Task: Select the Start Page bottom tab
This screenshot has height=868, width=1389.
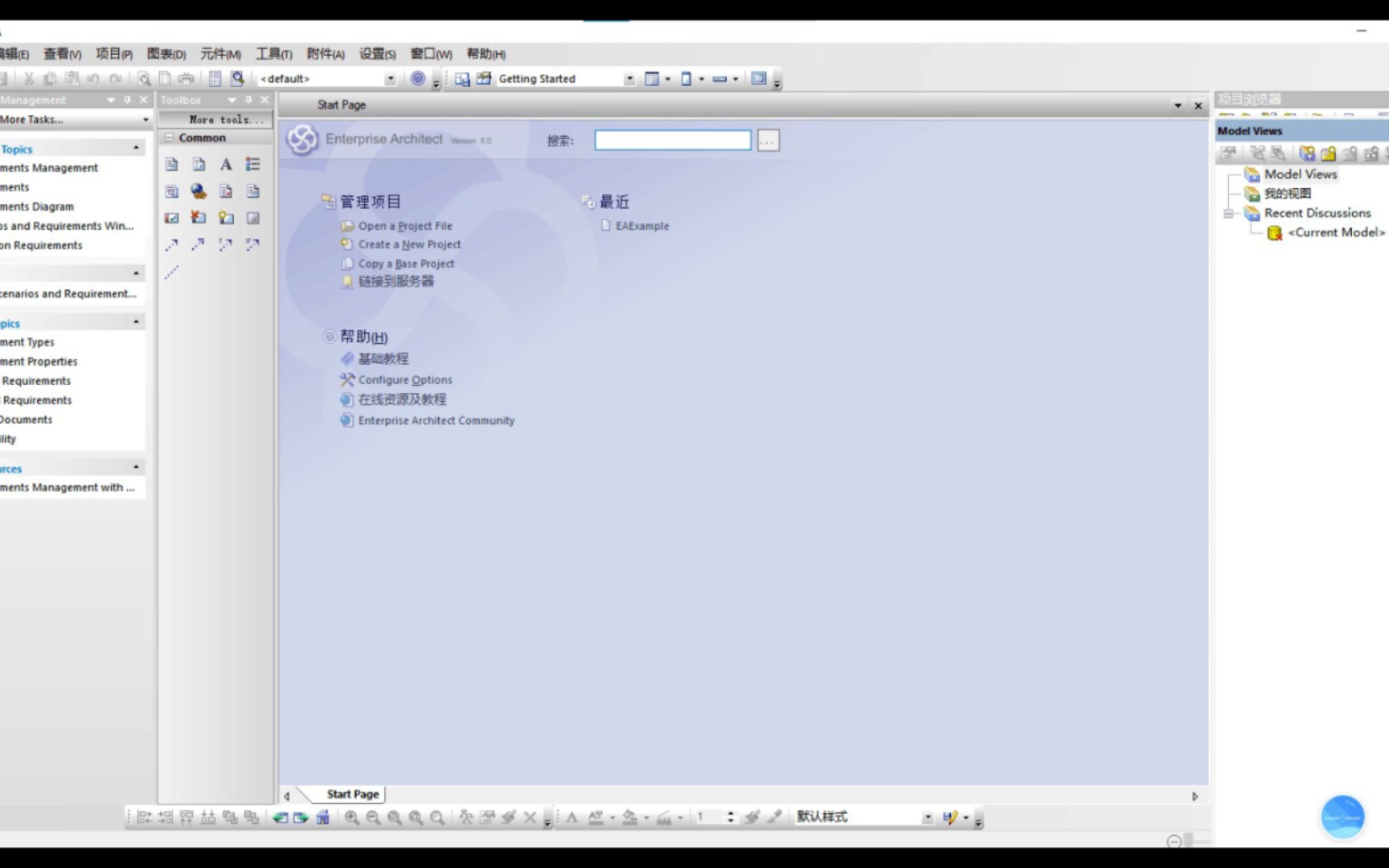Action: pyautogui.click(x=352, y=794)
